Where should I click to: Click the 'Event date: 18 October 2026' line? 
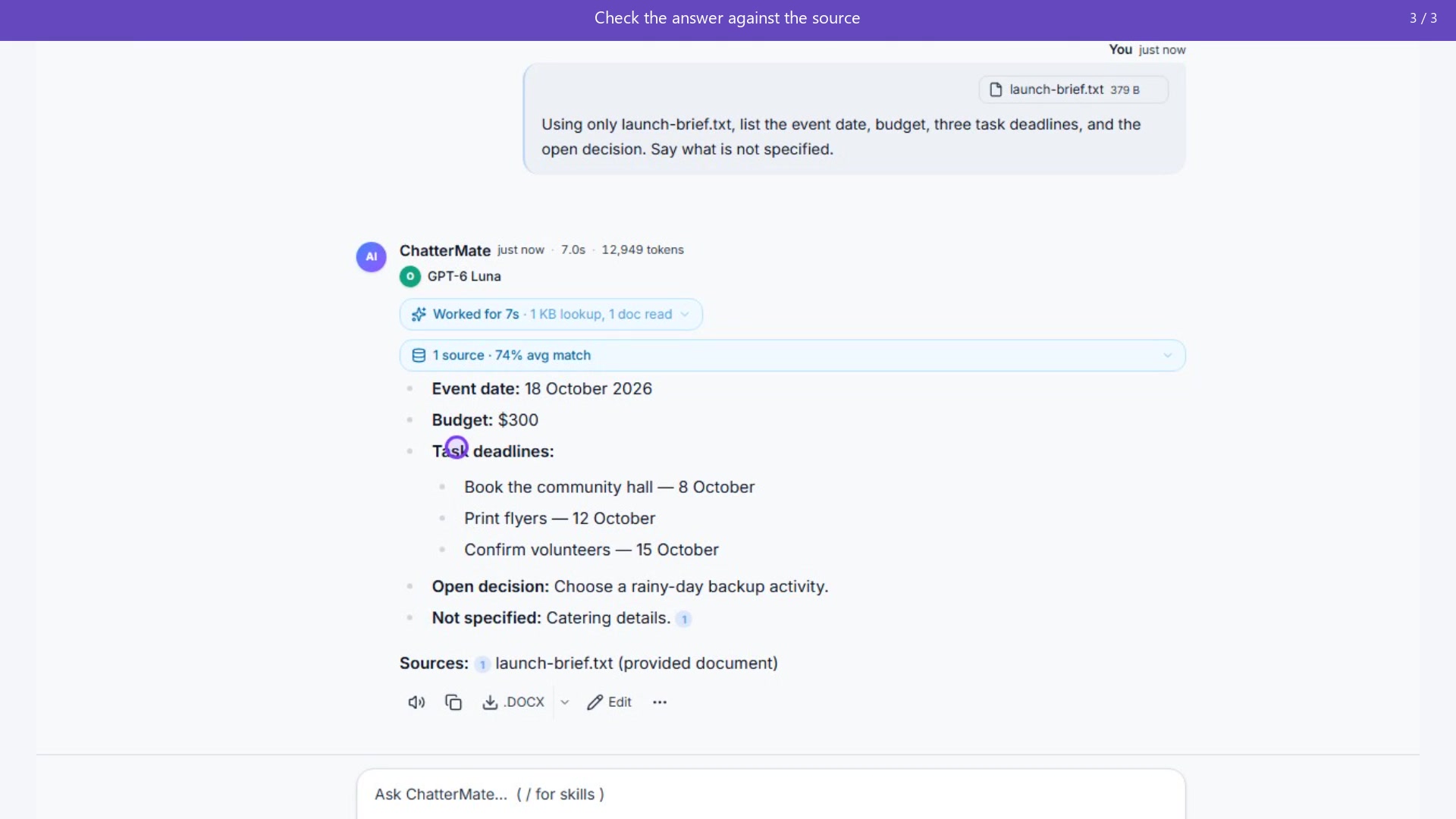pyautogui.click(x=541, y=388)
